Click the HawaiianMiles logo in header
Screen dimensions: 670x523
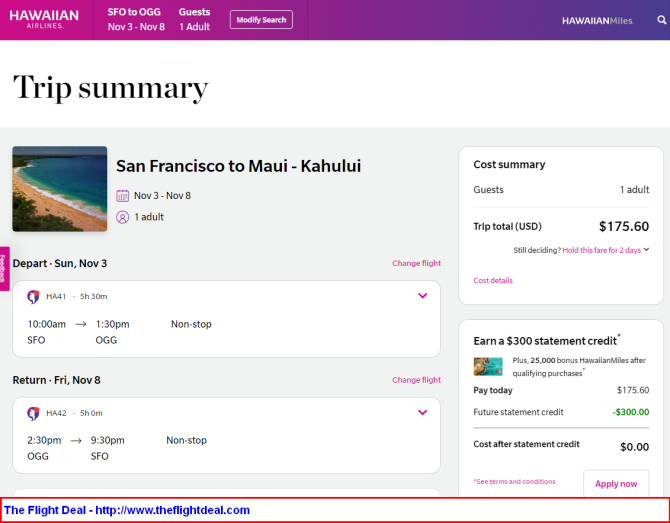click(x=597, y=21)
